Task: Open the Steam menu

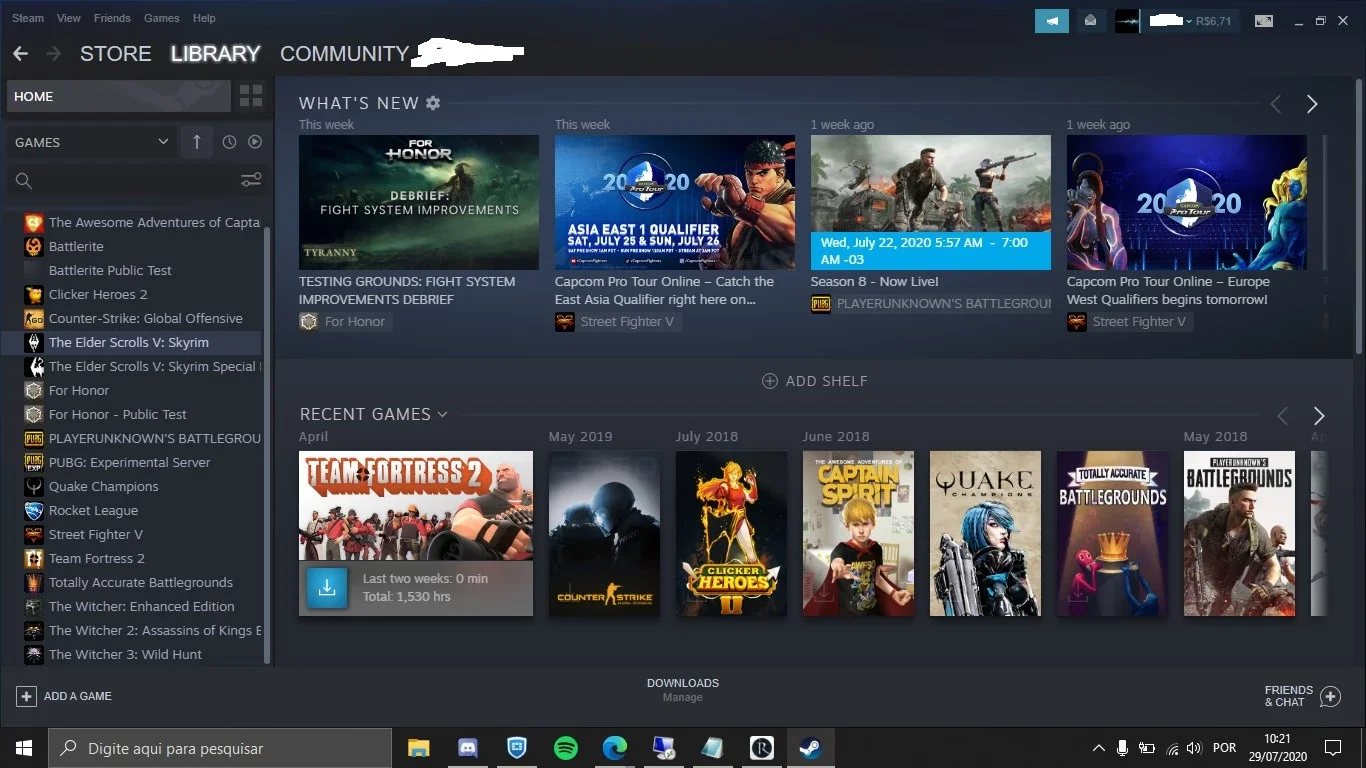Action: tap(28, 18)
